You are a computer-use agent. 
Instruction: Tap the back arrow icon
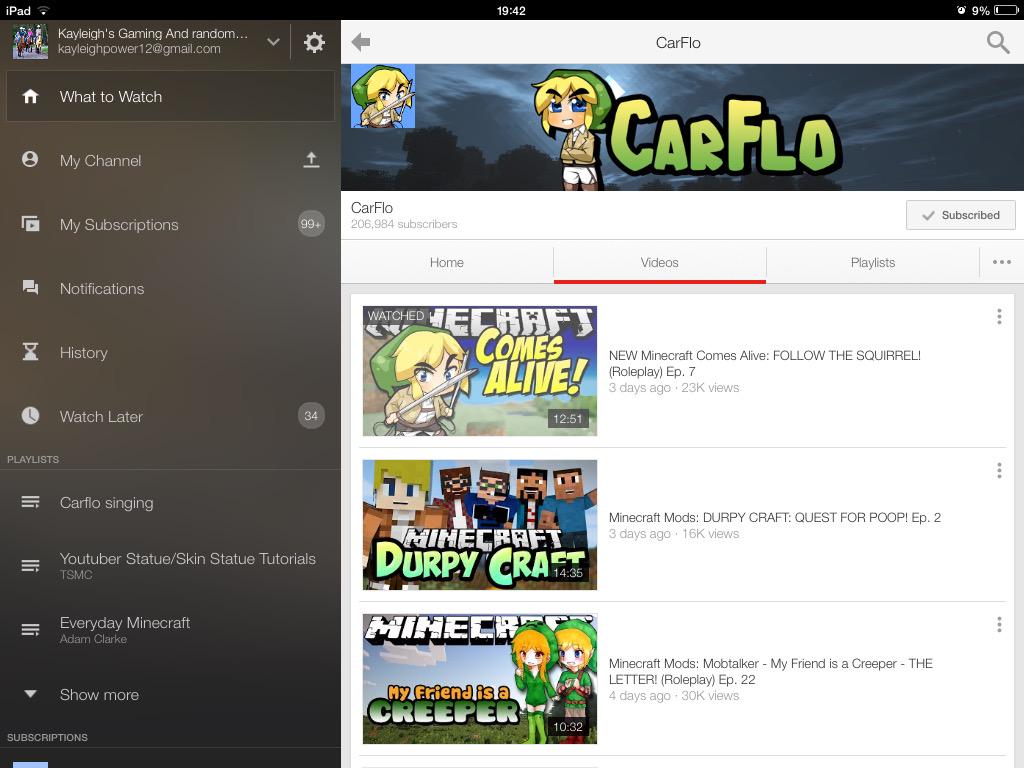(x=360, y=42)
